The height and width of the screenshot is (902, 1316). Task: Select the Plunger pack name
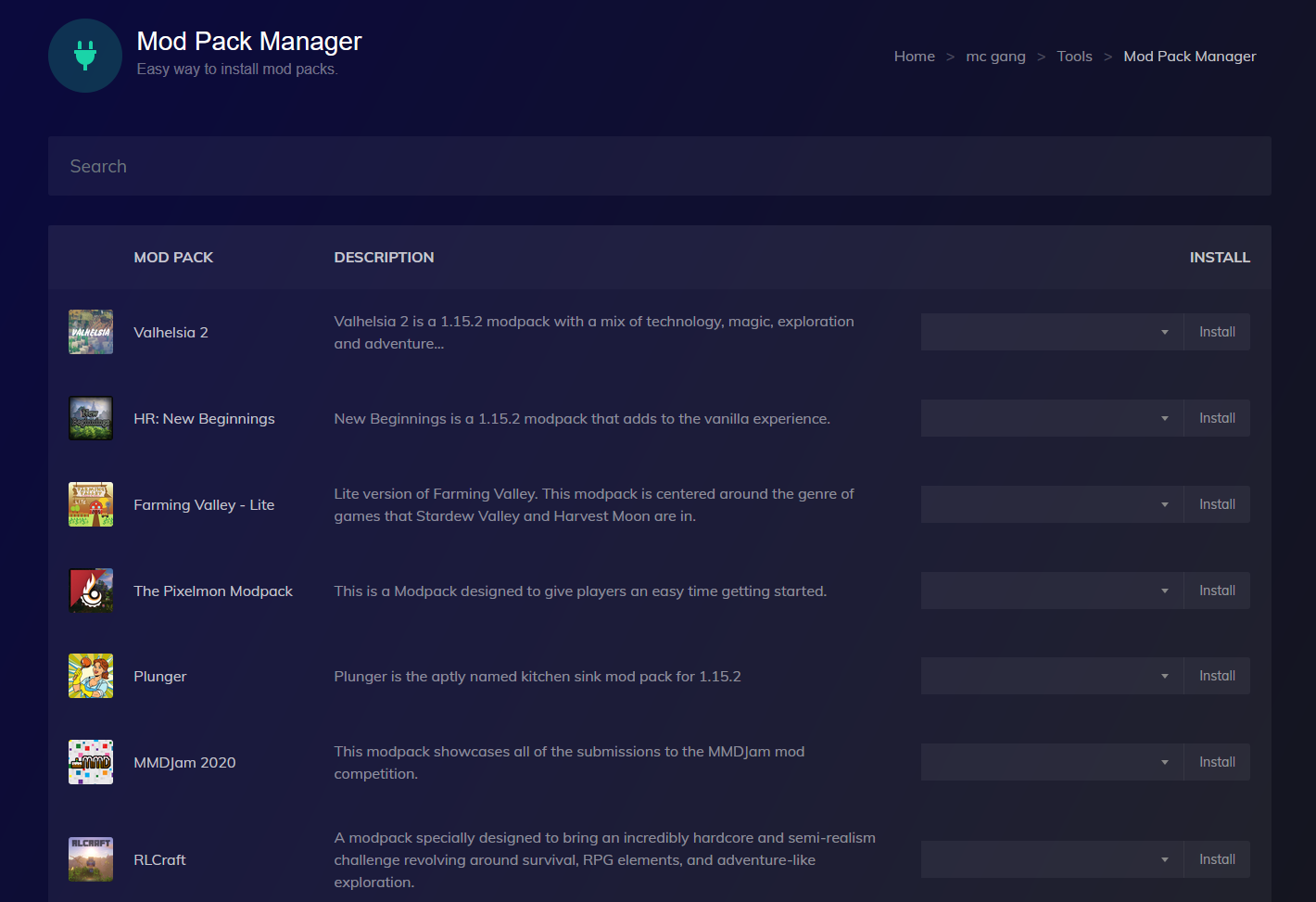[159, 677]
